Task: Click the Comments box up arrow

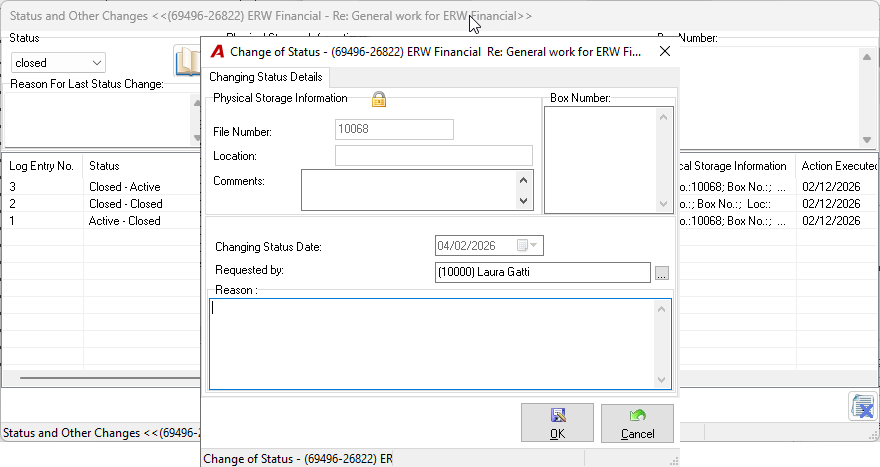Action: tap(523, 180)
